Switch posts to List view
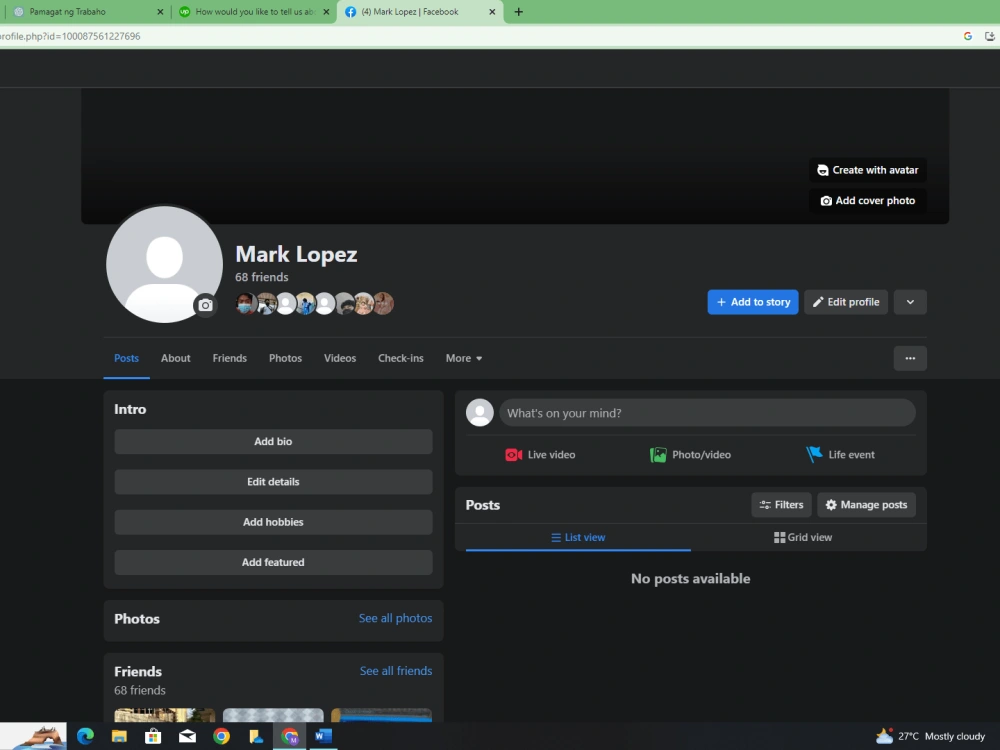The height and width of the screenshot is (750, 1000). pyautogui.click(x=578, y=538)
